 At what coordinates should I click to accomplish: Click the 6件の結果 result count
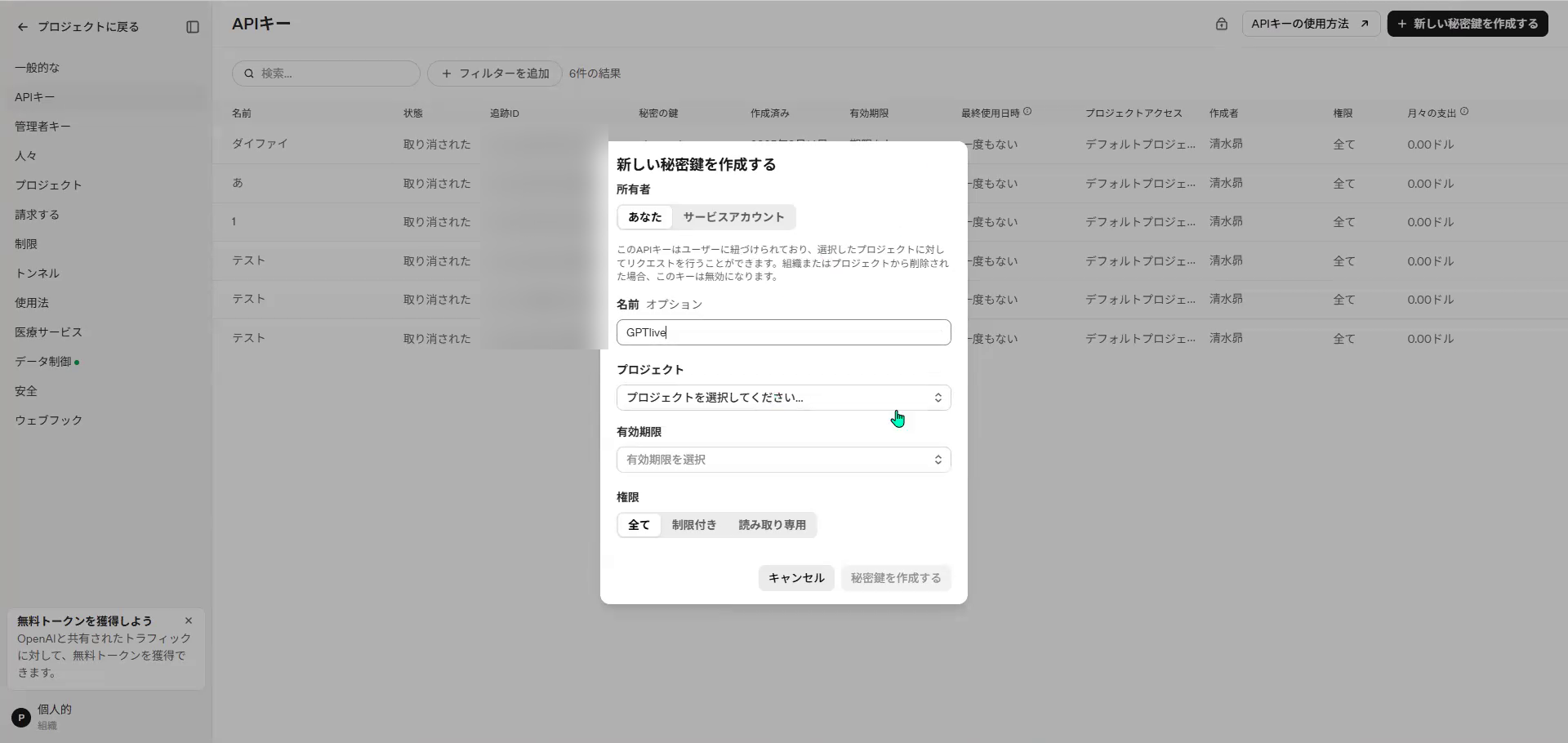[x=595, y=73]
